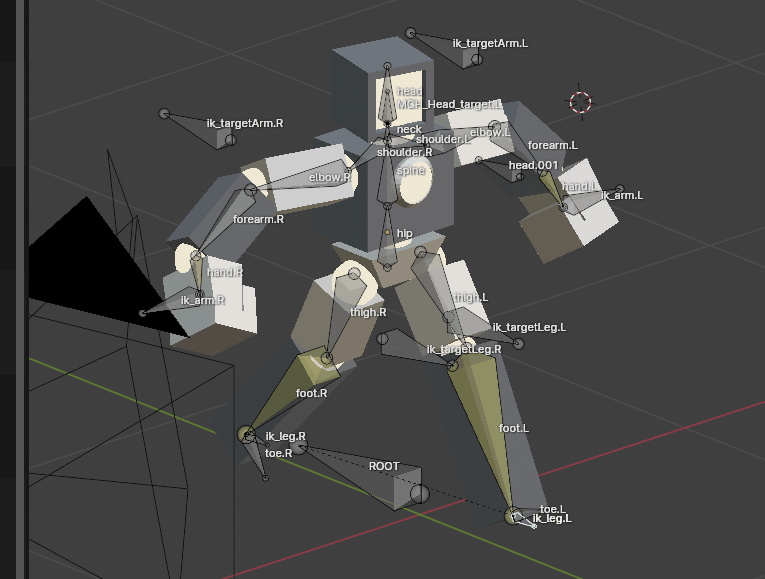This screenshot has height=579, width=765.
Task: Select the spine bone
Action: point(388,175)
